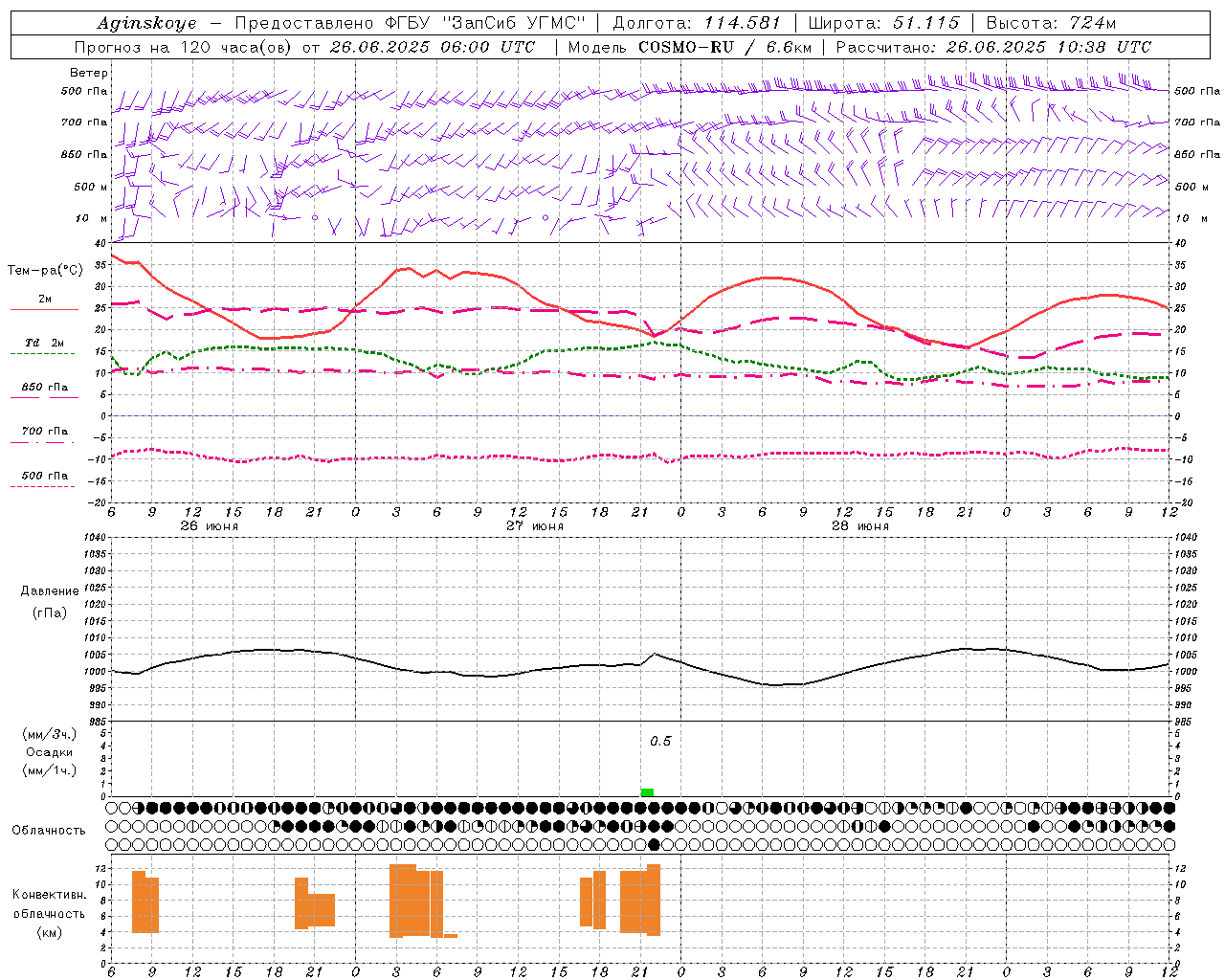Click the green precipitation bar

[647, 792]
